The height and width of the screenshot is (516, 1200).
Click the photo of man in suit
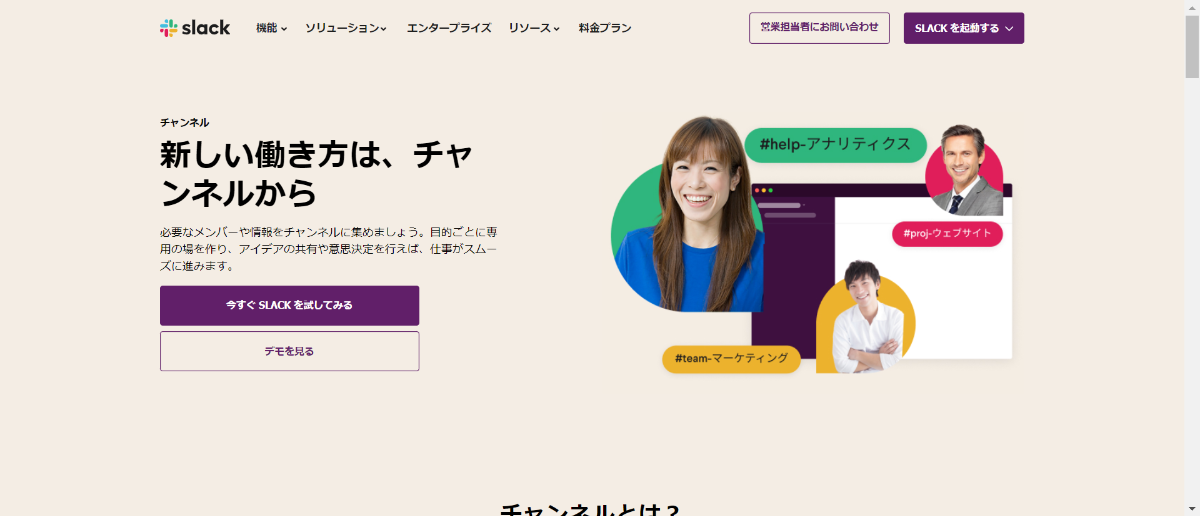pyautogui.click(x=963, y=171)
